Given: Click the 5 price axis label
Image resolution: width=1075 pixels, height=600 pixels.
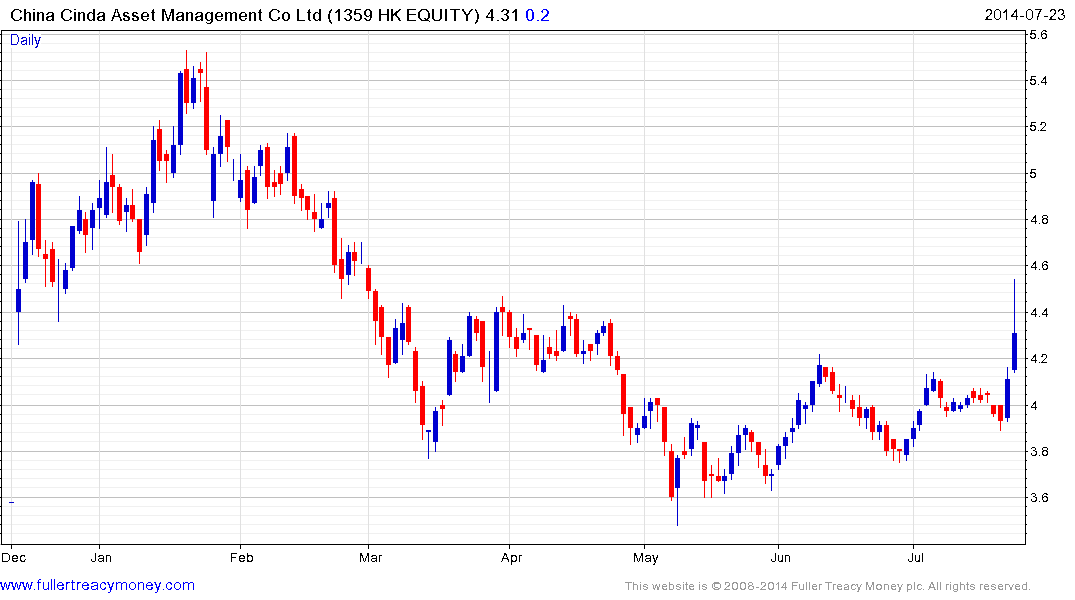Looking at the screenshot, I should point(1032,173).
